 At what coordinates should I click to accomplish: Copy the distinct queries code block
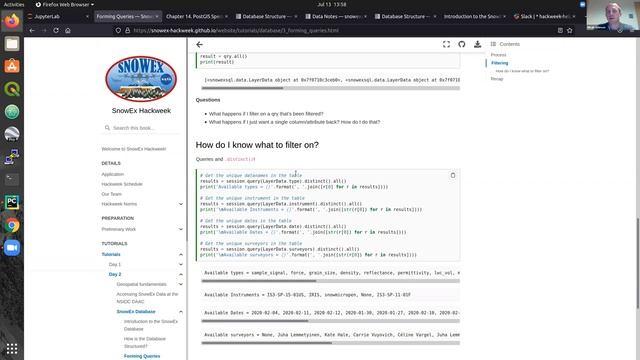pos(453,175)
